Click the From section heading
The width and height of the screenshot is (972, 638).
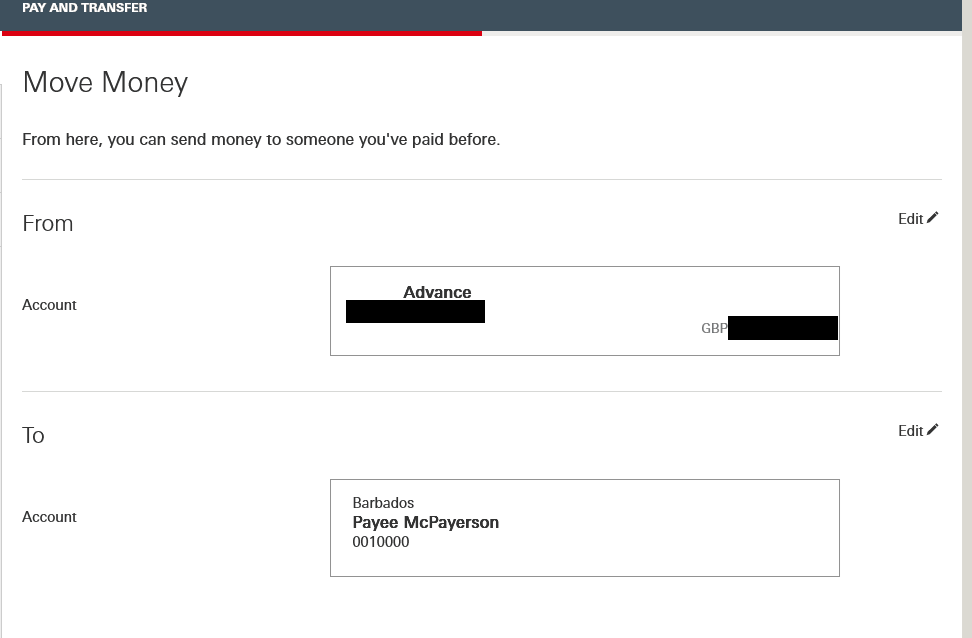(48, 223)
